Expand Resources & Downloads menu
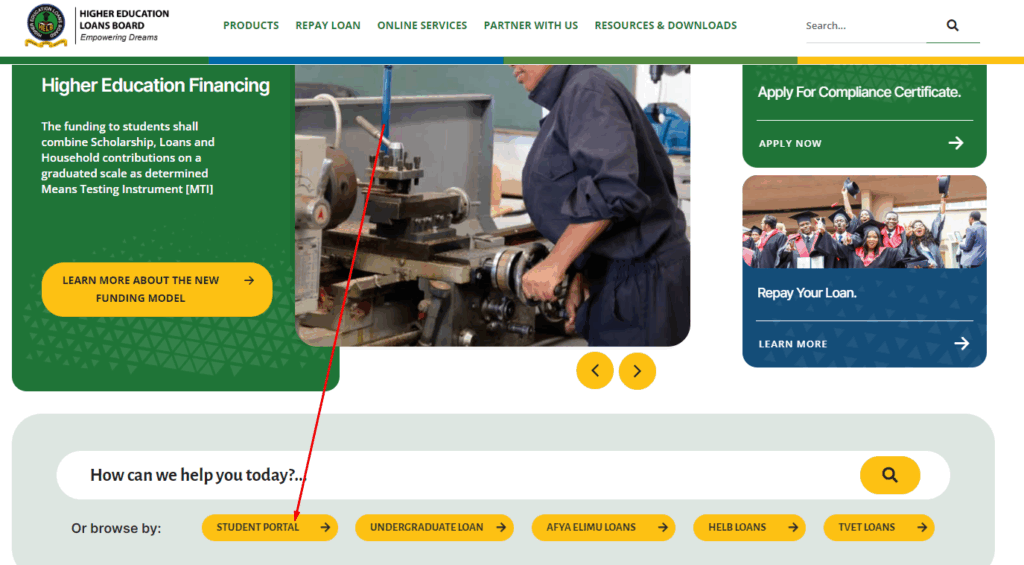The image size is (1024, 565). 665,26
